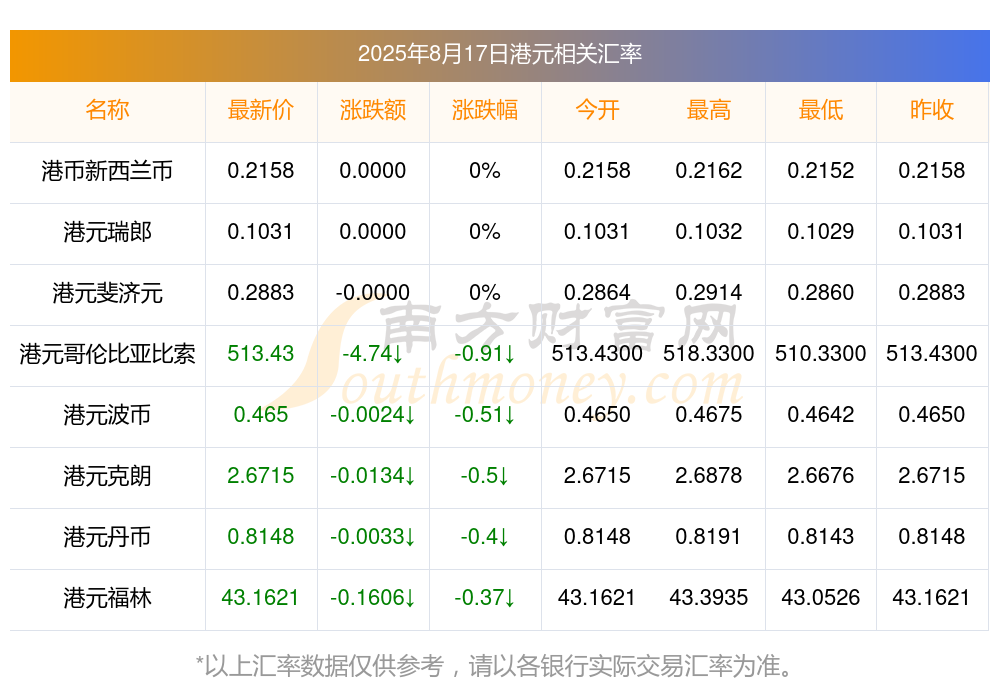Select the 最新价 column header
1000x698 pixels.
pyautogui.click(x=261, y=110)
